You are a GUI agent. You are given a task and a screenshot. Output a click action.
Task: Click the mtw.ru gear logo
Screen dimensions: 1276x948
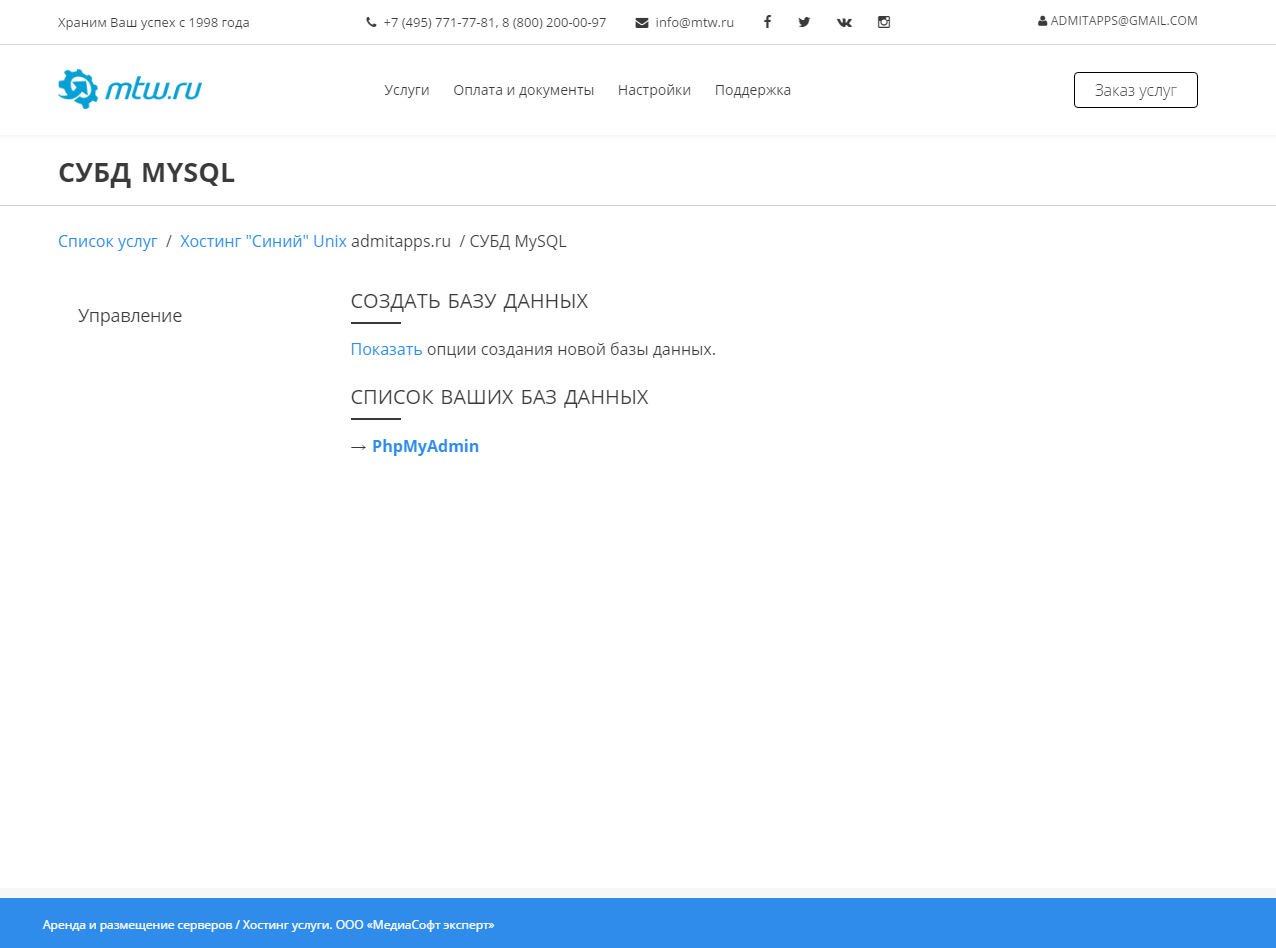[x=130, y=89]
